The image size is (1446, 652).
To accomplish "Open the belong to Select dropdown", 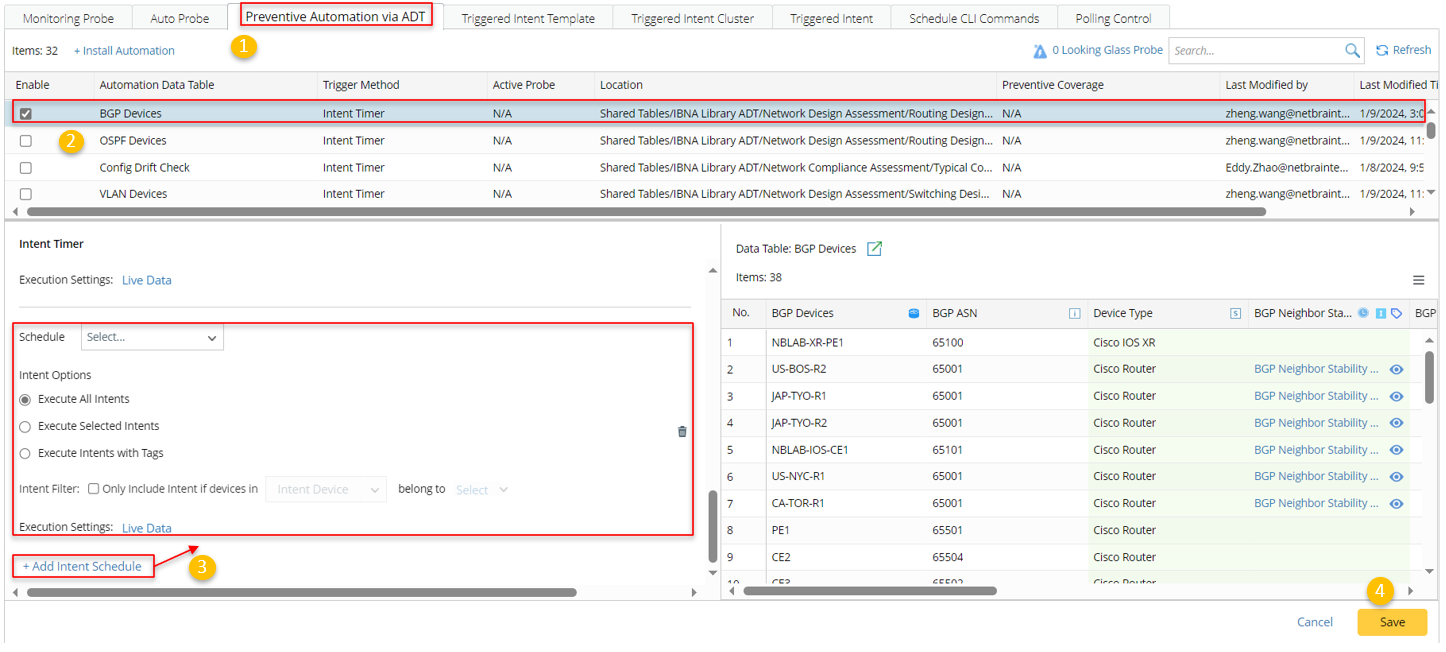I will click(x=482, y=490).
